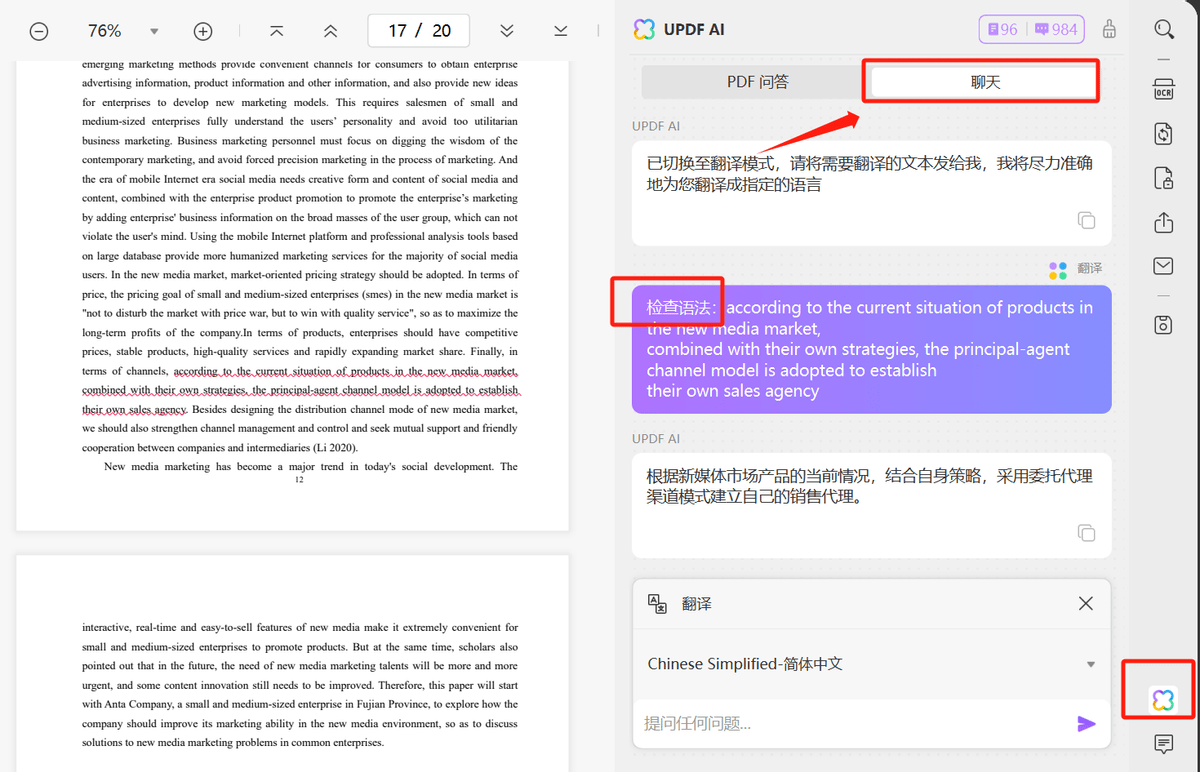Open the 96 credits counter badge
The height and width of the screenshot is (772, 1200).
click(x=1003, y=29)
